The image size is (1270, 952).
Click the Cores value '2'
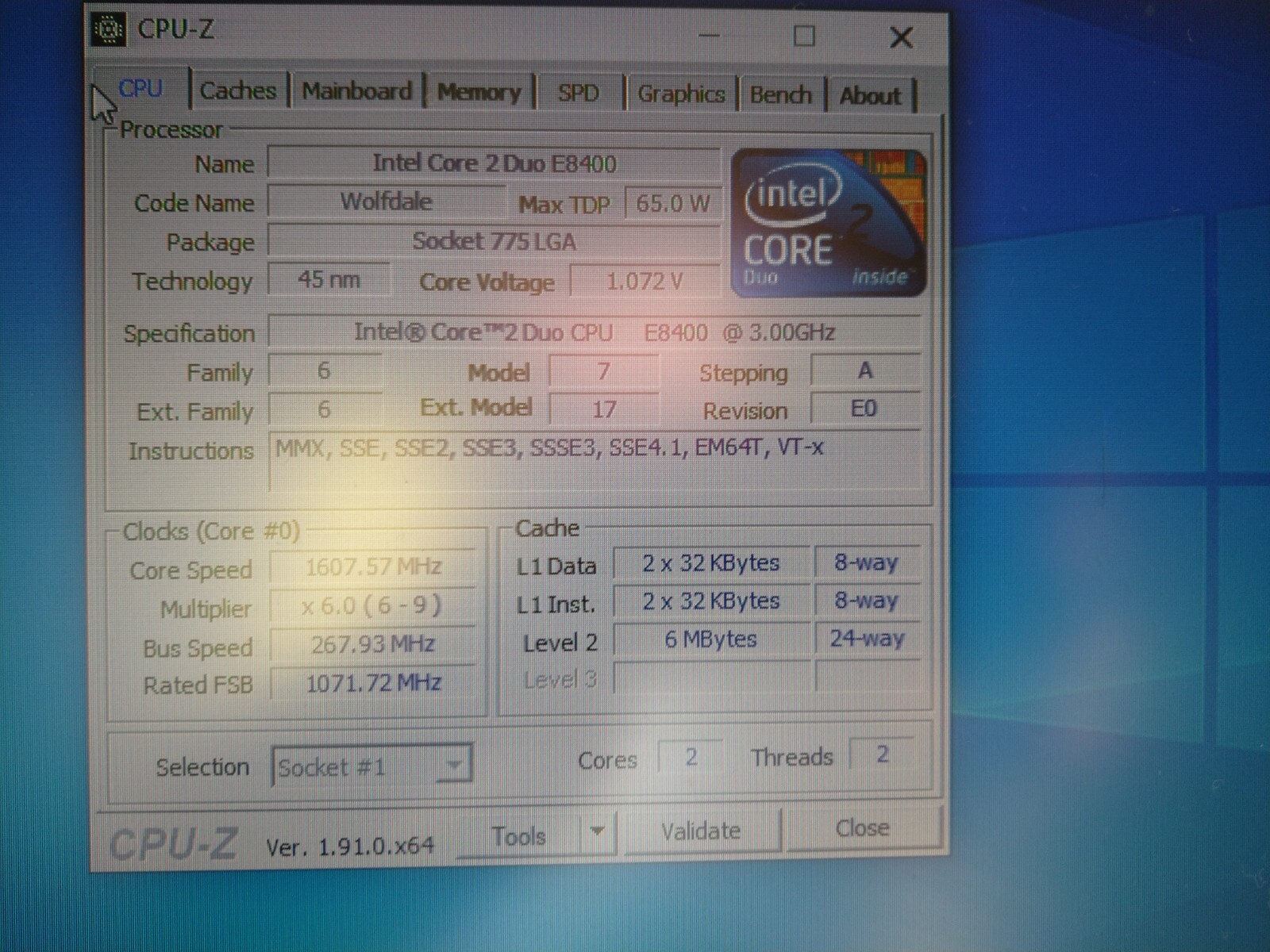coord(691,757)
